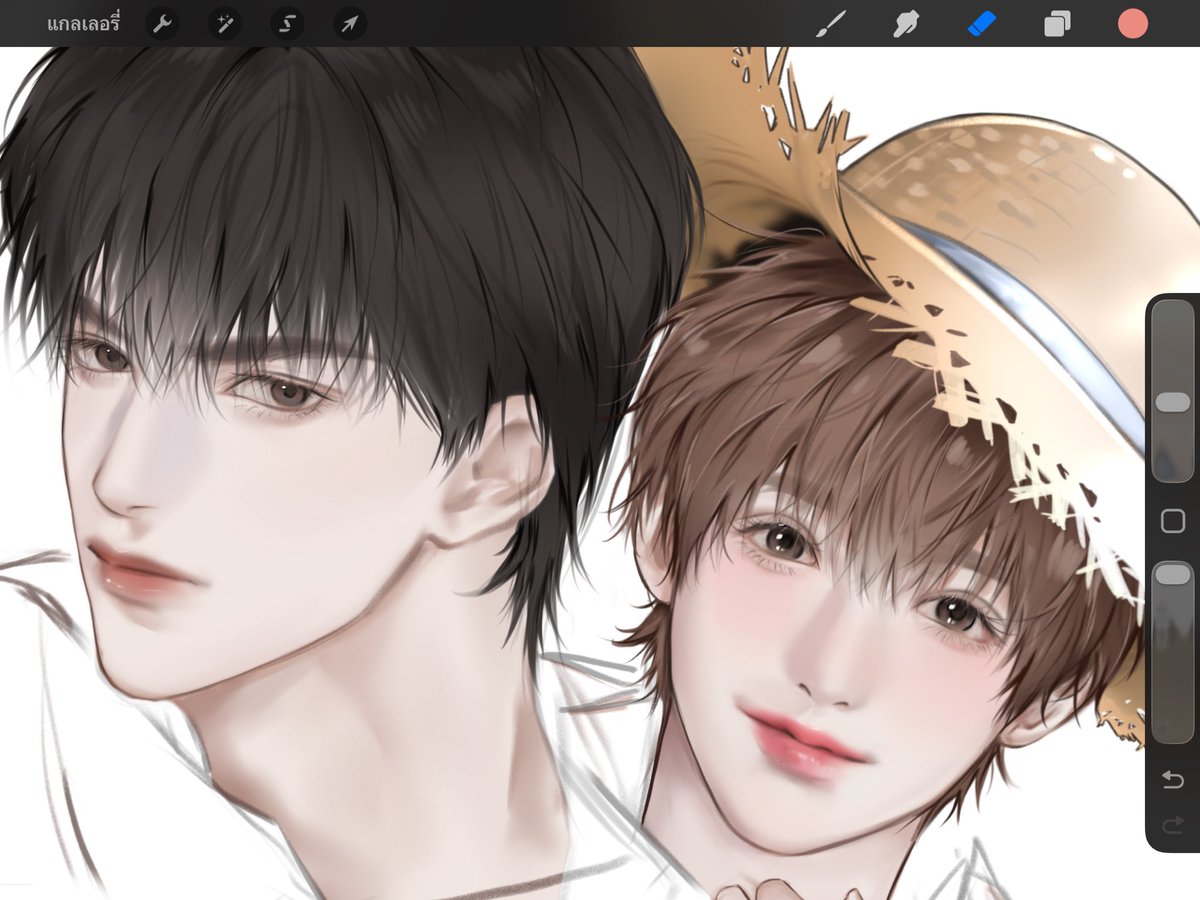Screen dimensions: 1200x900
Task: Select the blue Eraser tool
Action: (x=982, y=24)
